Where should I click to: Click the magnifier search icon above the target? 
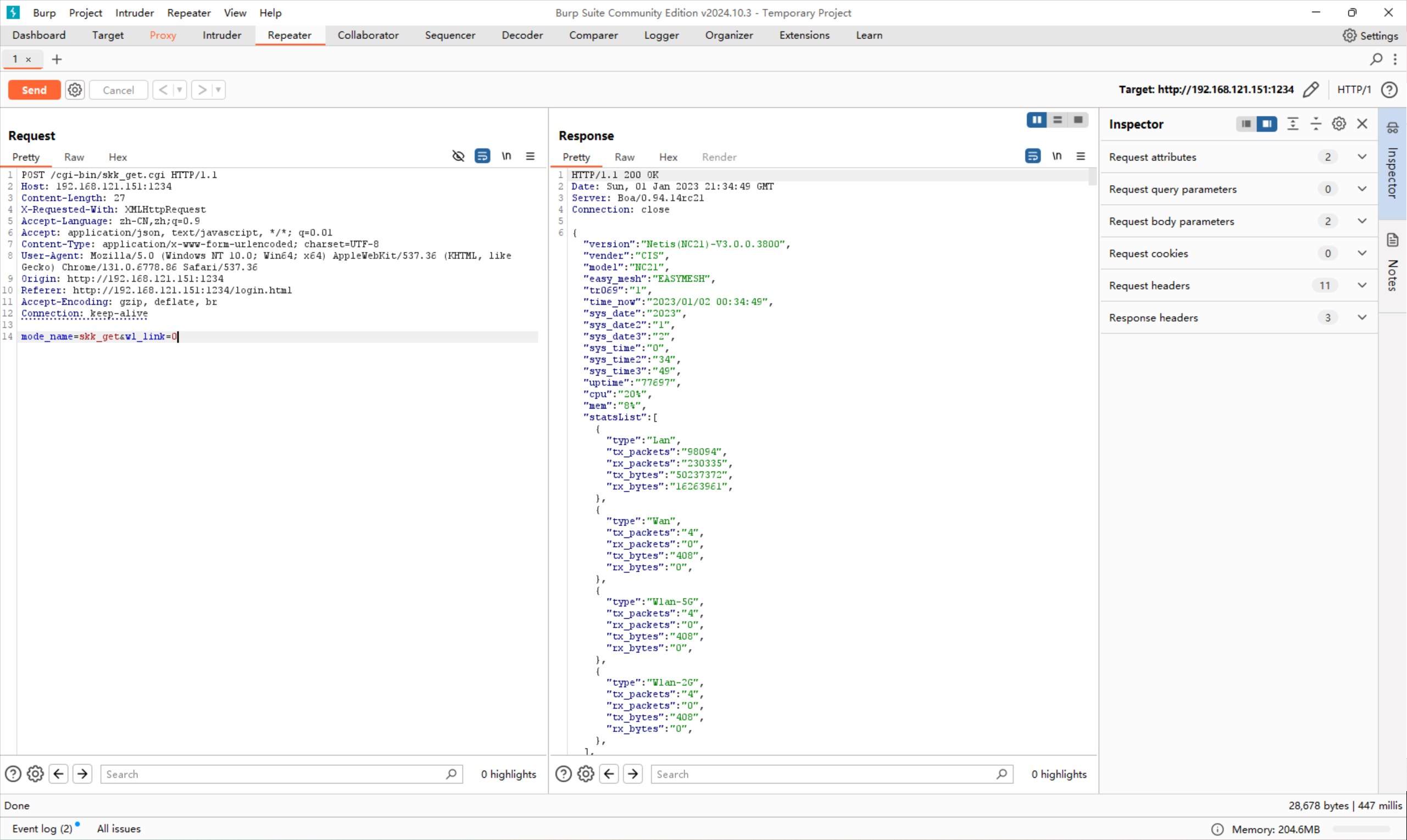pos(1376,59)
